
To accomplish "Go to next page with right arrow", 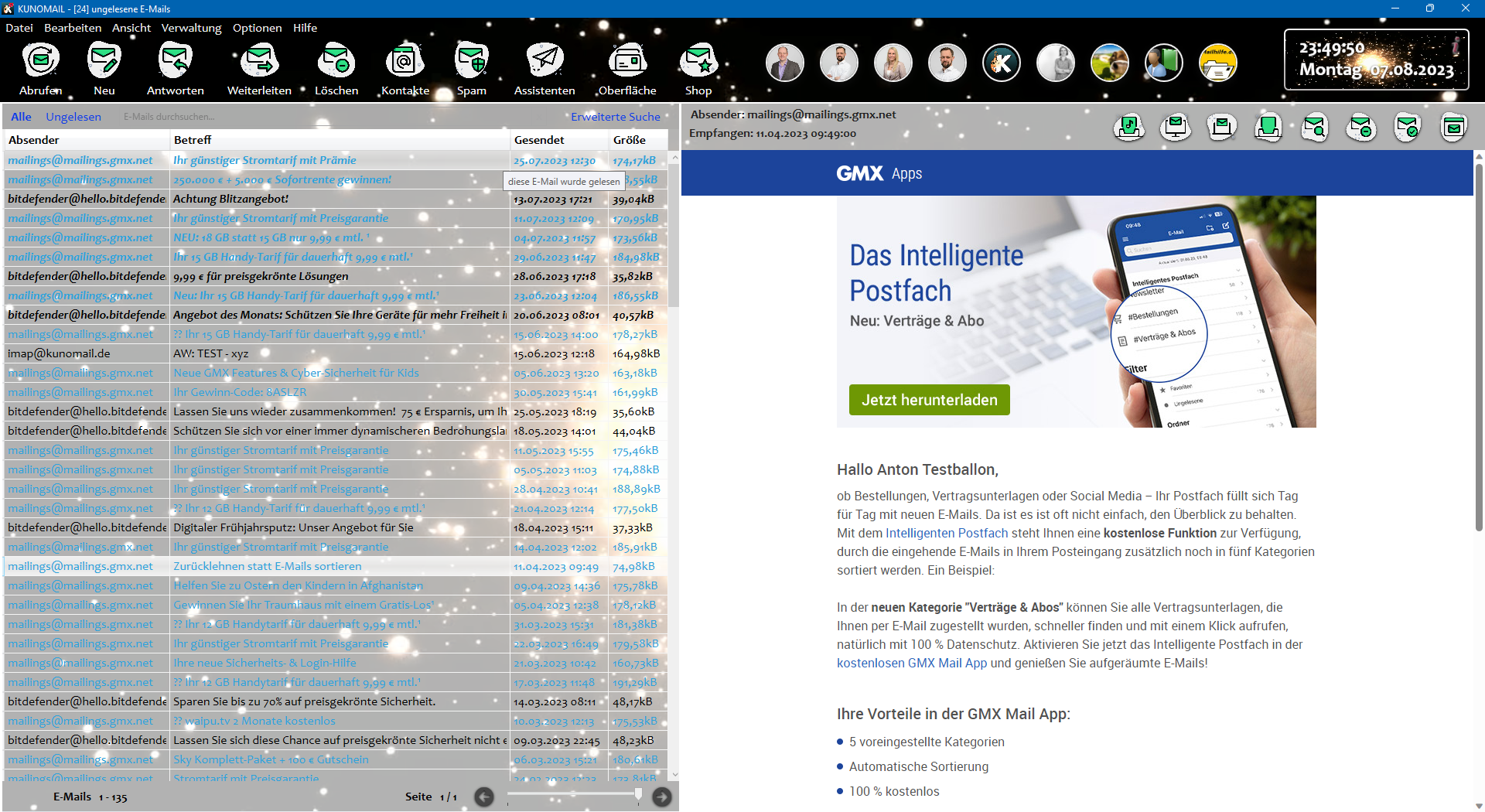I will 662,797.
